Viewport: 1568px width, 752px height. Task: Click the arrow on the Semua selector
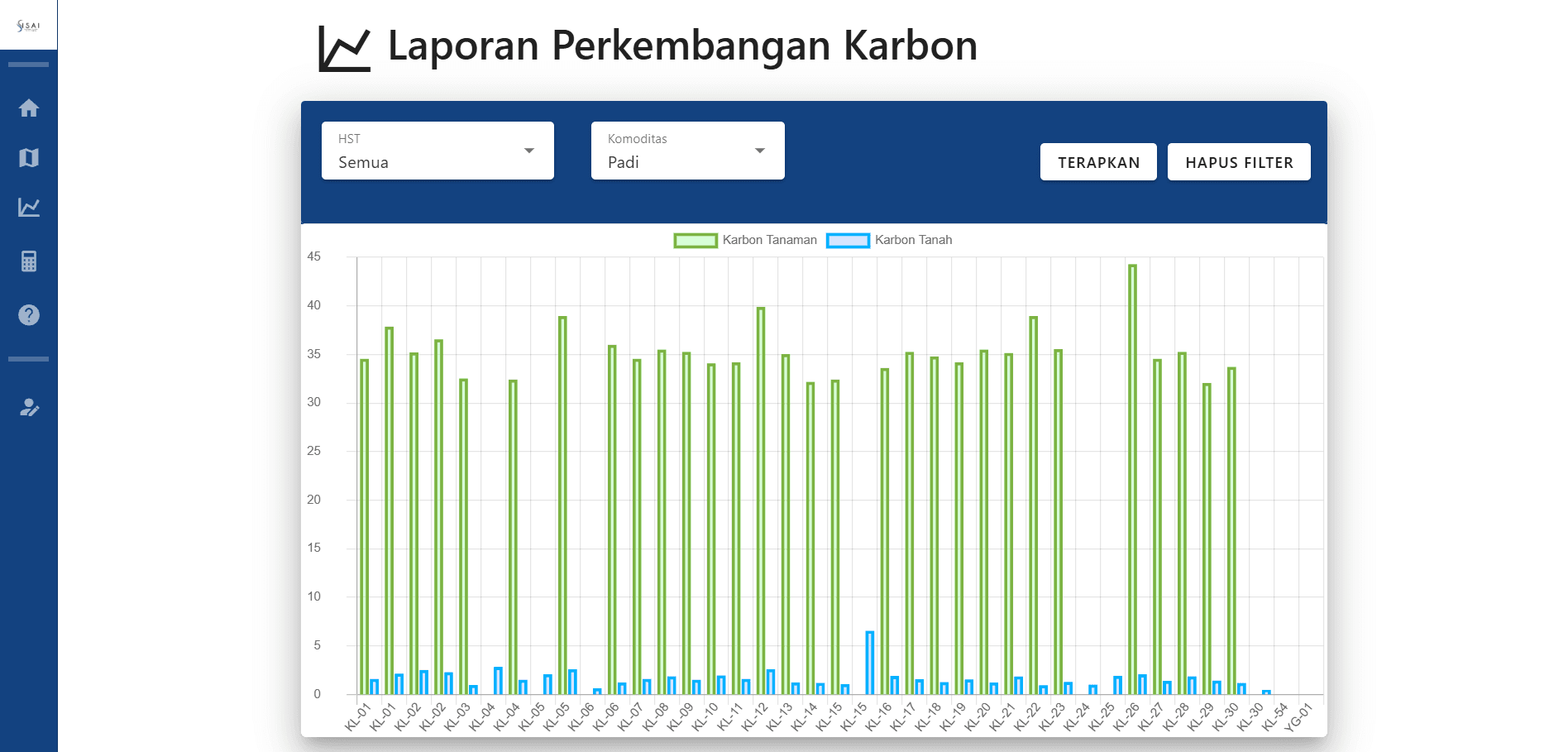pos(529,151)
